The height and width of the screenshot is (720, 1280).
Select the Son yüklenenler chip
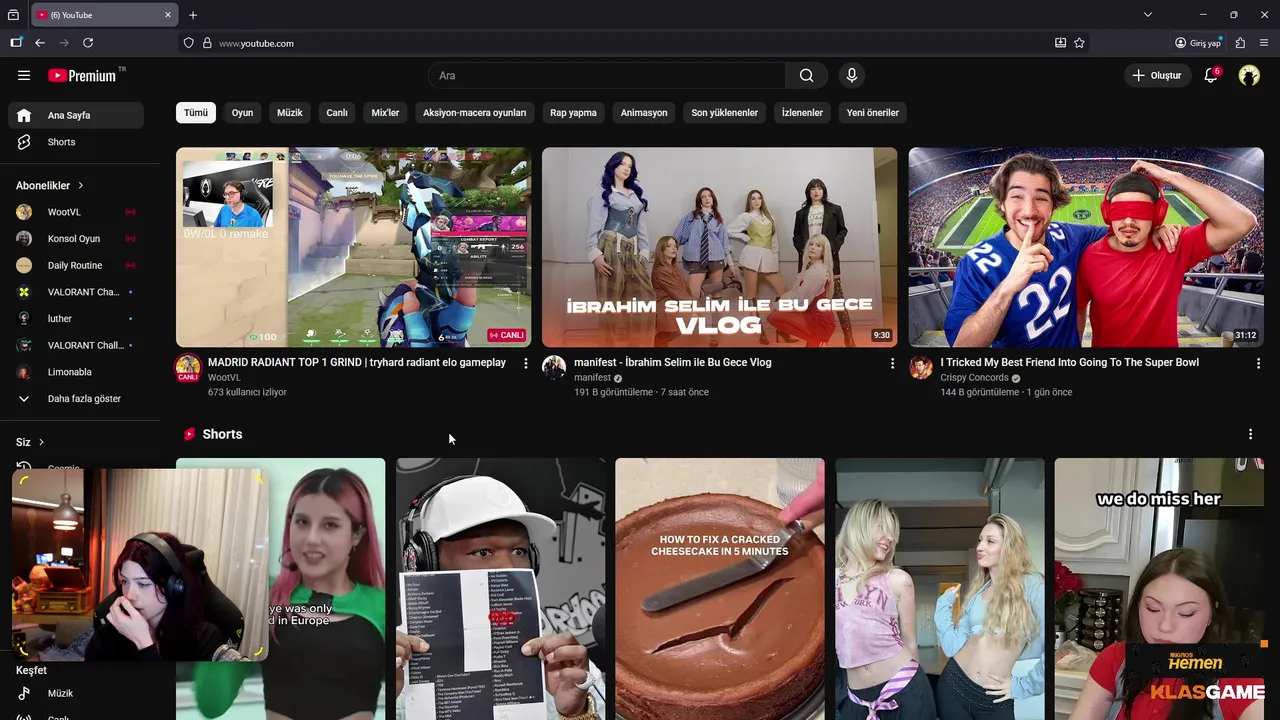click(725, 113)
